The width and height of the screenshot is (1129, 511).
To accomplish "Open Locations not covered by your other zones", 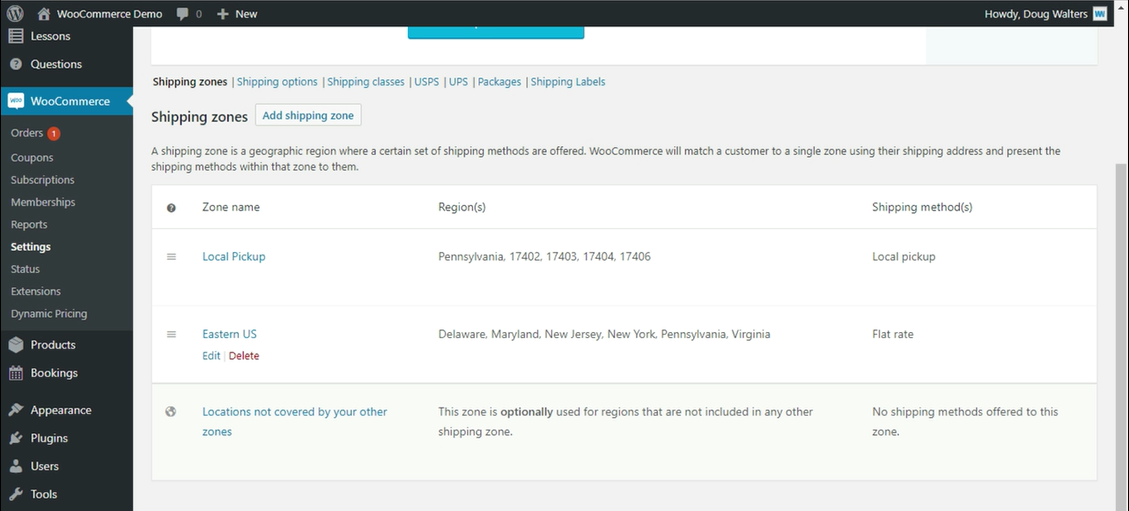I will tap(294, 422).
